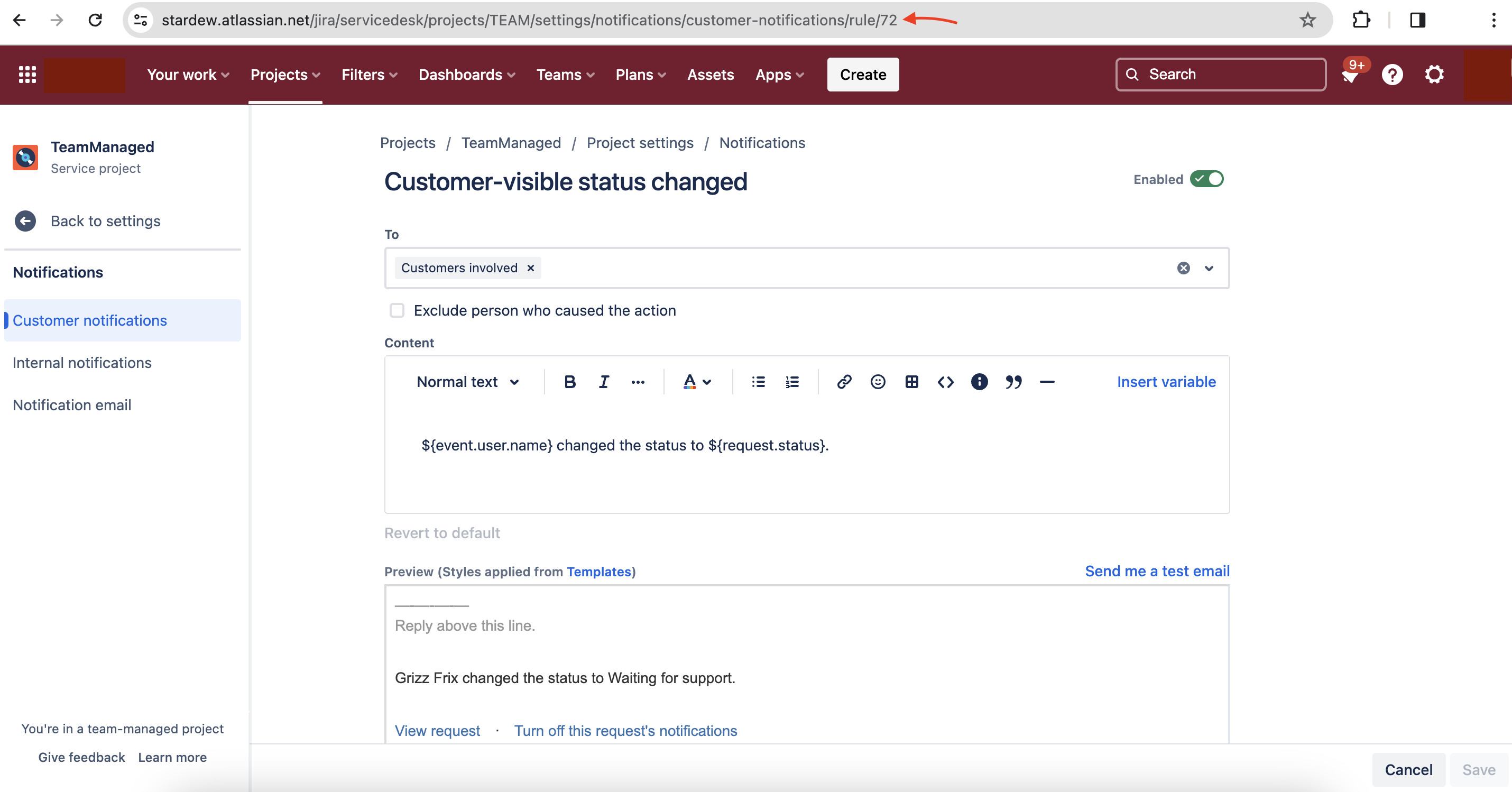Open the Projects menu in navigation
Screen dimensions: 1512x792
coord(285,75)
